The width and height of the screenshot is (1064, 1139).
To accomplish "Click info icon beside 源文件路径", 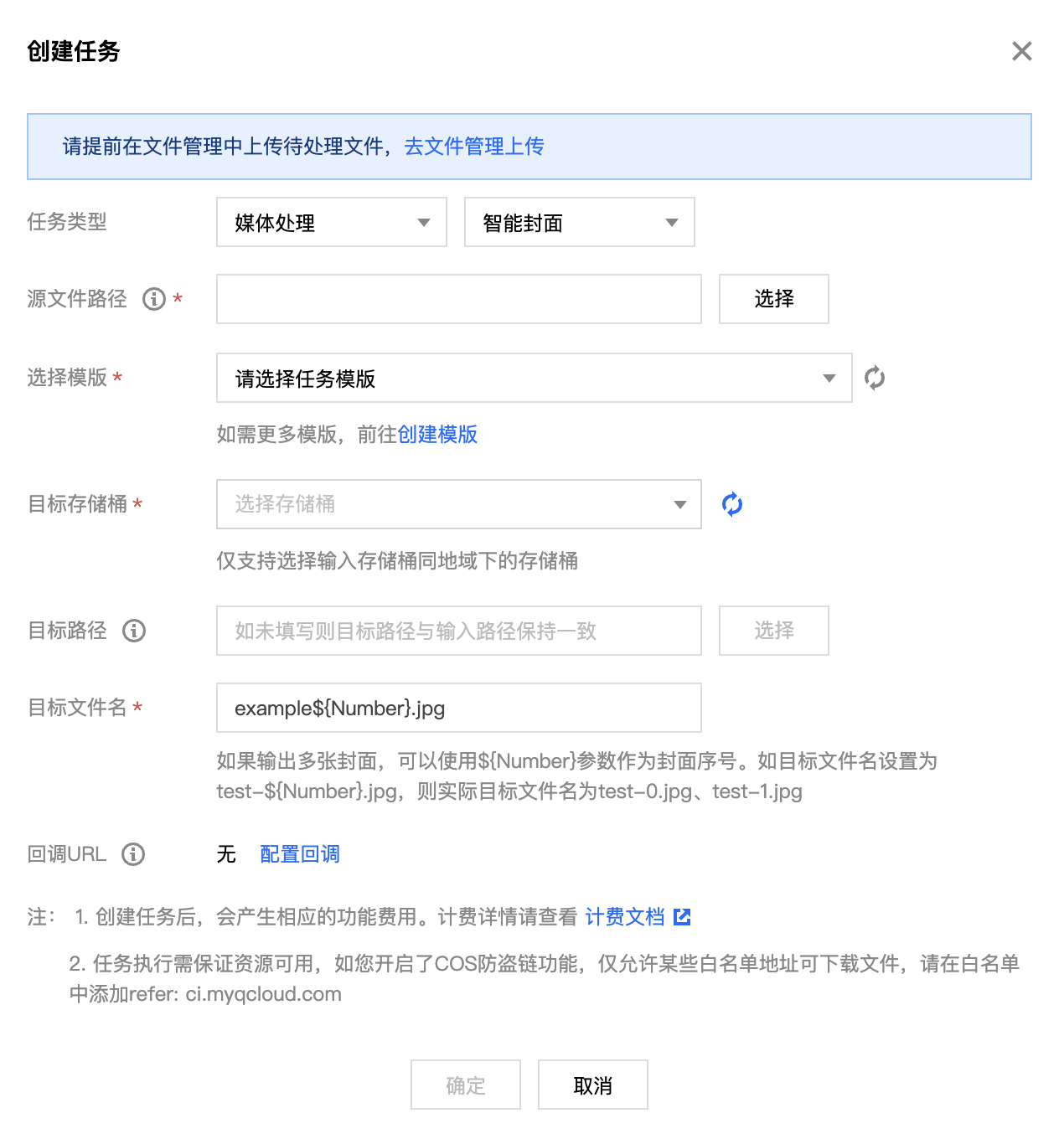I will coord(154,299).
